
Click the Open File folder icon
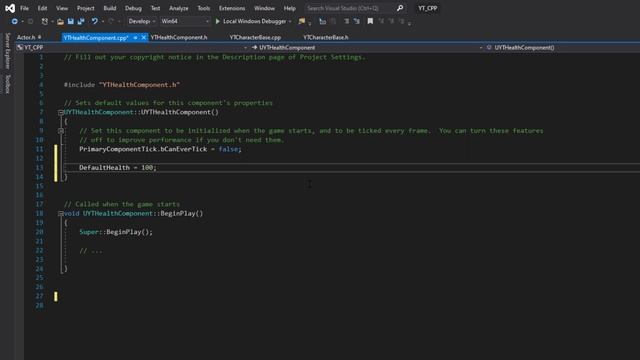60,21
